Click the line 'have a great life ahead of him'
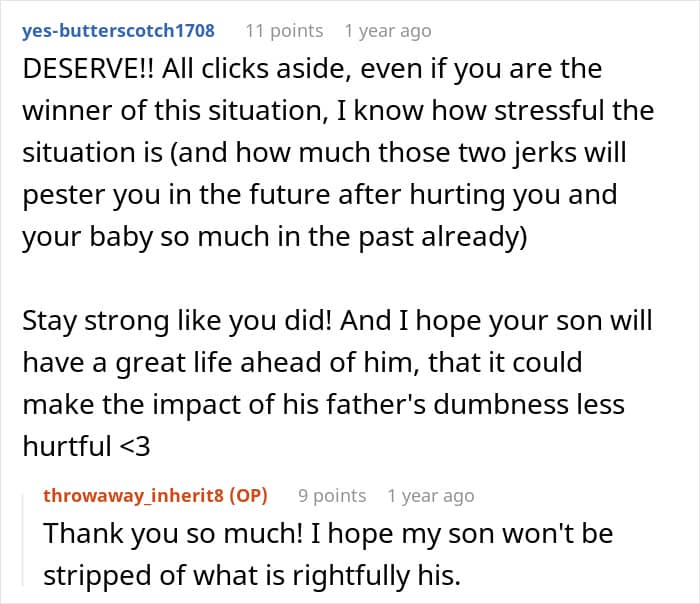 (x=302, y=362)
